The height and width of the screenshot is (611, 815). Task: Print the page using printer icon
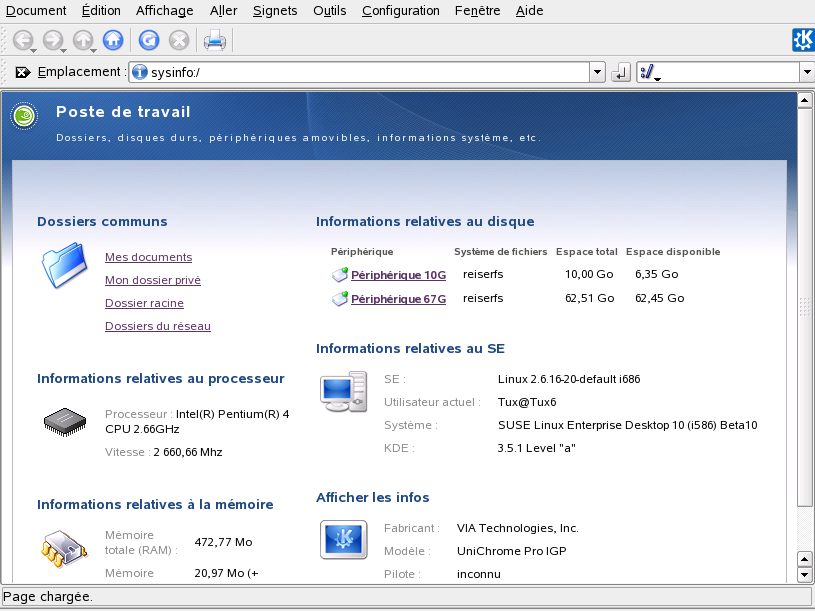pyautogui.click(x=215, y=40)
